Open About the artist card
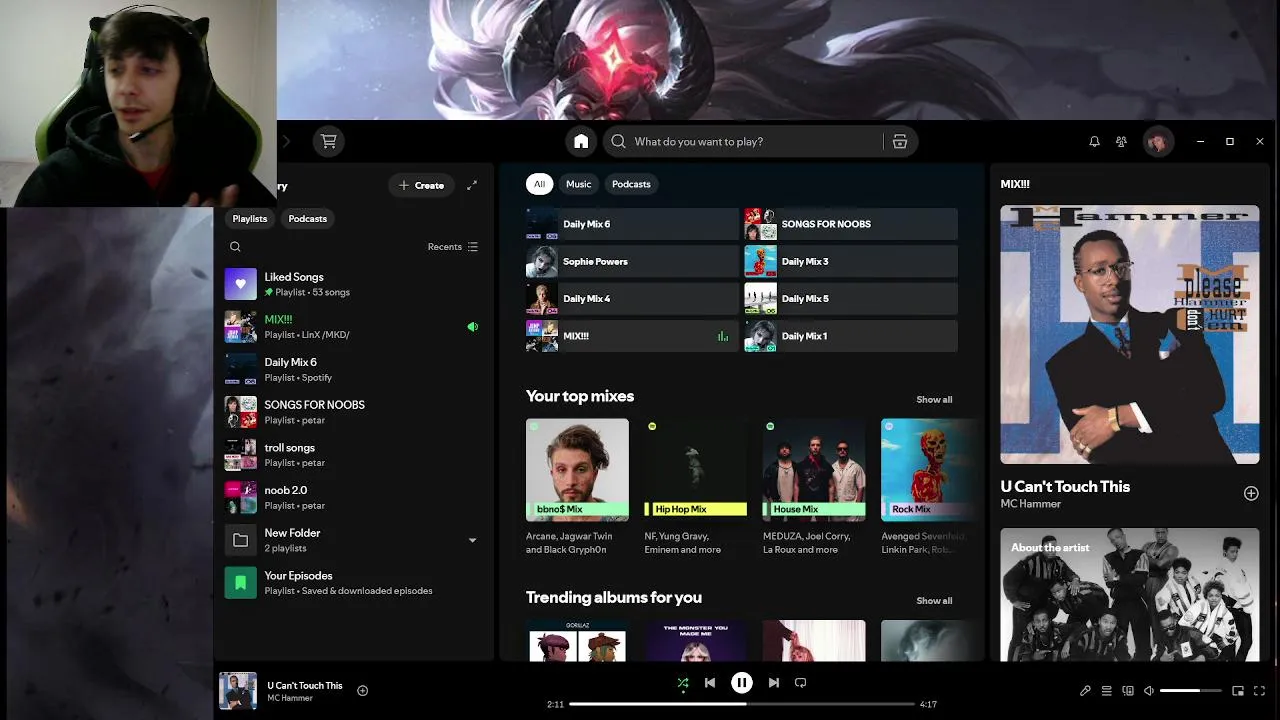 click(x=1130, y=596)
